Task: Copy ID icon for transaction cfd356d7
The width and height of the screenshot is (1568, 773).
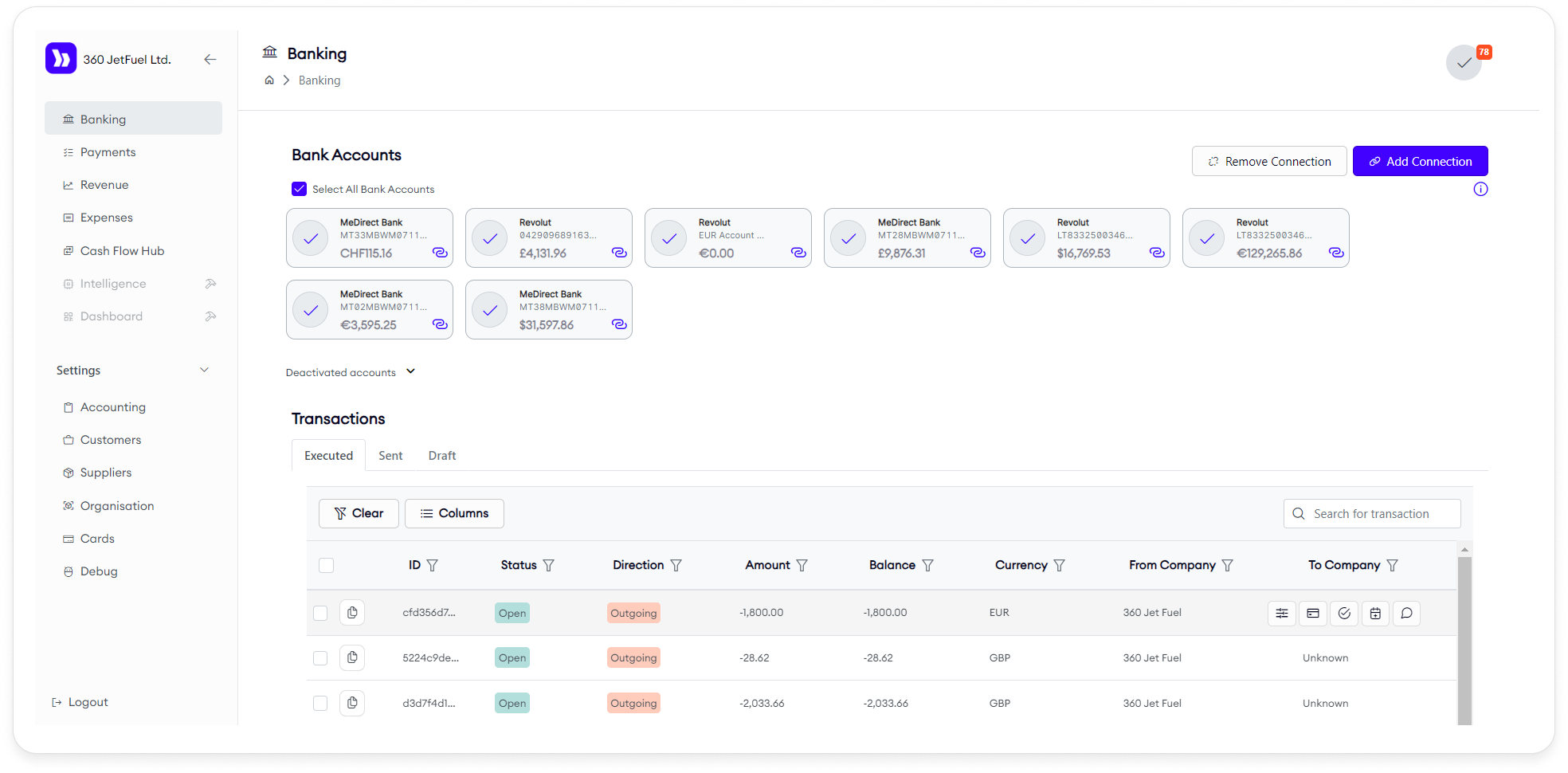Action: (x=352, y=613)
